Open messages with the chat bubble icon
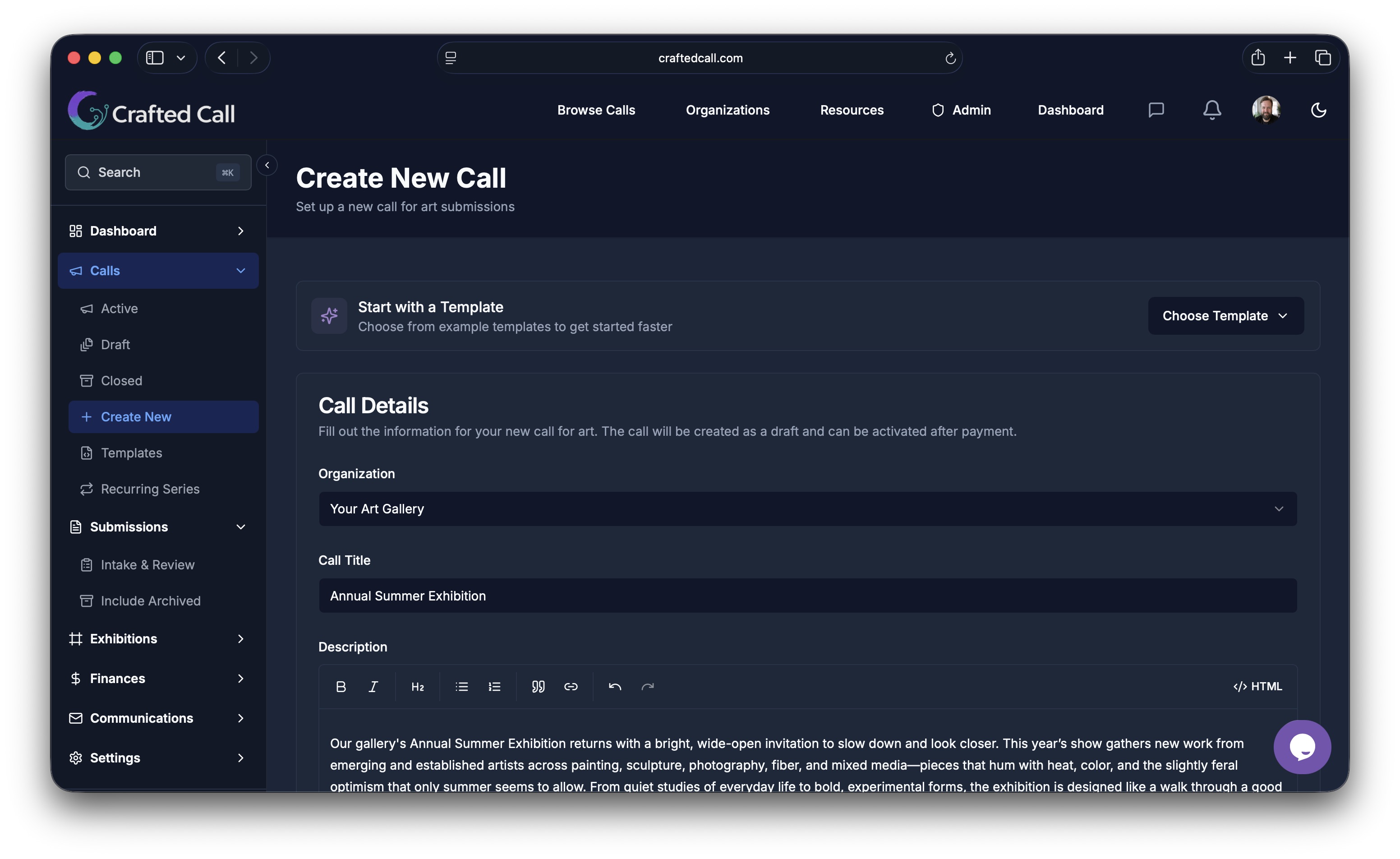The image size is (1400, 859). 1156,110
